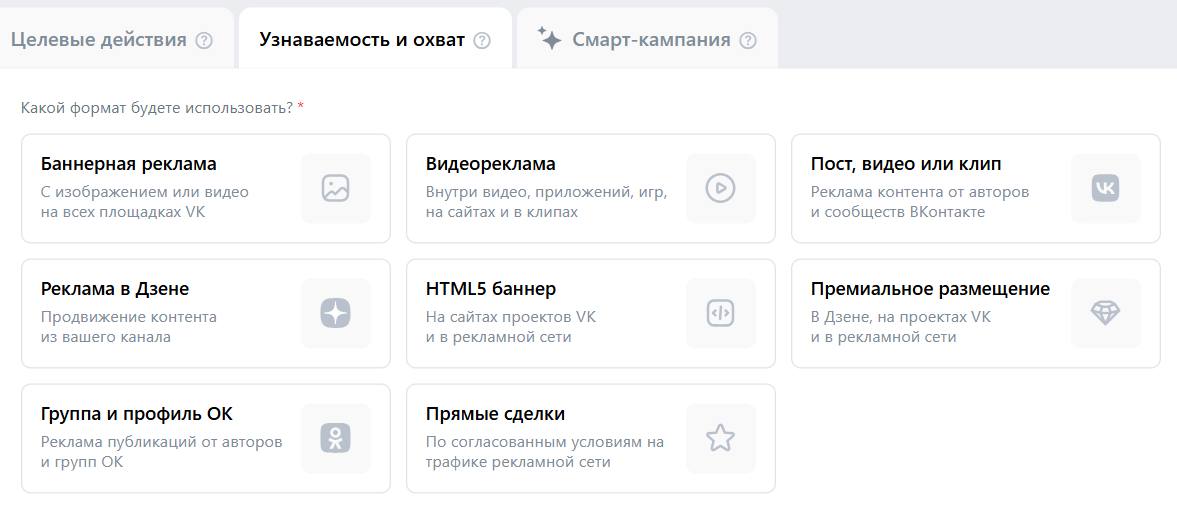The image size is (1177, 516).
Task: Select the HTML5 баннер format title
Action: 491,289
